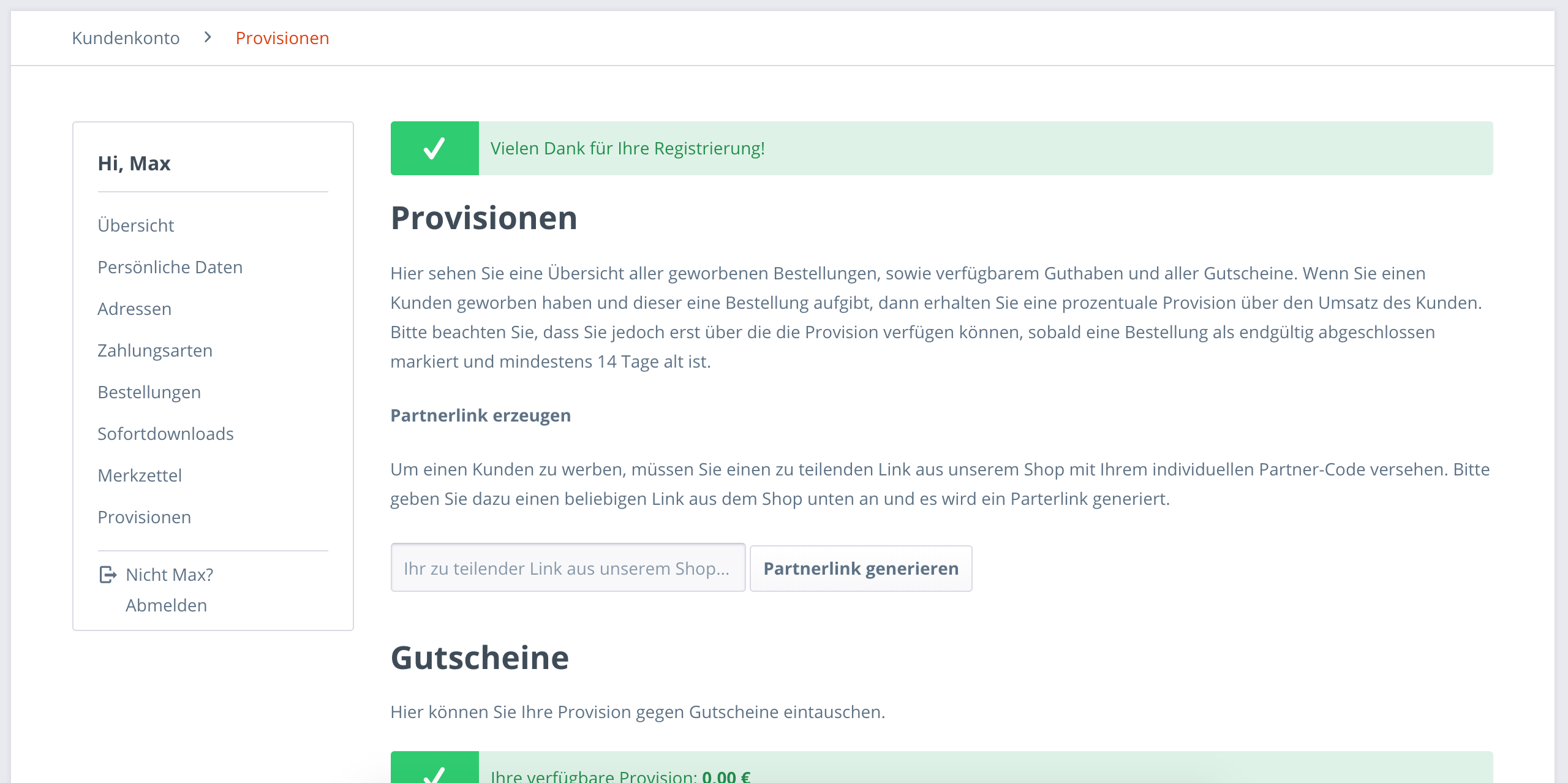The image size is (1568, 783).
Task: Click the Vielen Dank für Ihre Registrierung! message
Action: click(627, 148)
